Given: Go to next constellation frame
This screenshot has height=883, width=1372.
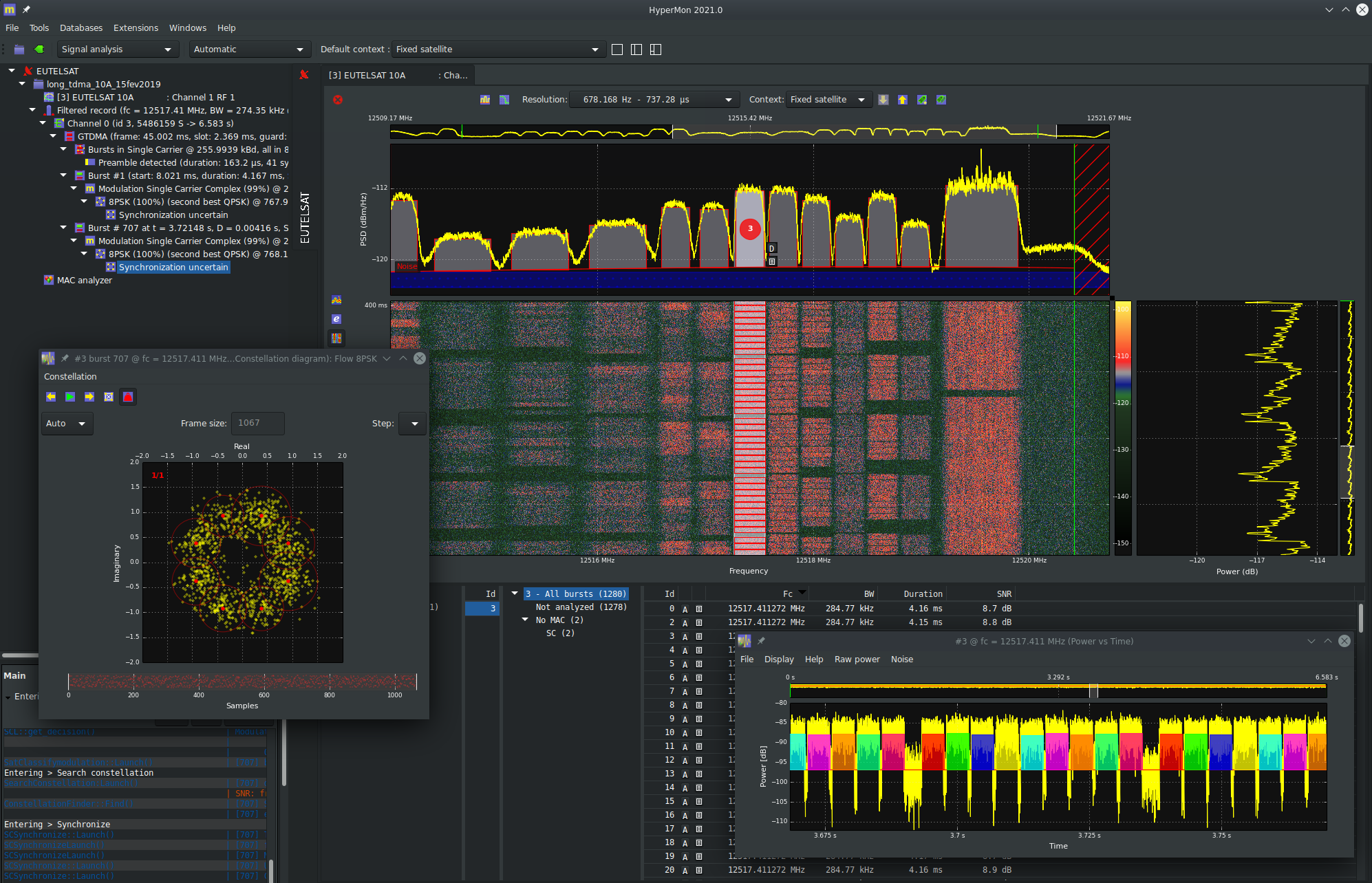Looking at the screenshot, I should tap(89, 397).
